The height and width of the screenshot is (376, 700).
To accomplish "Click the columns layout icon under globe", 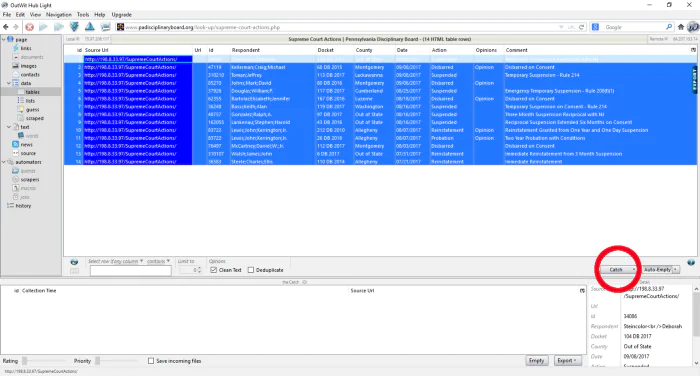I will [x=74, y=271].
